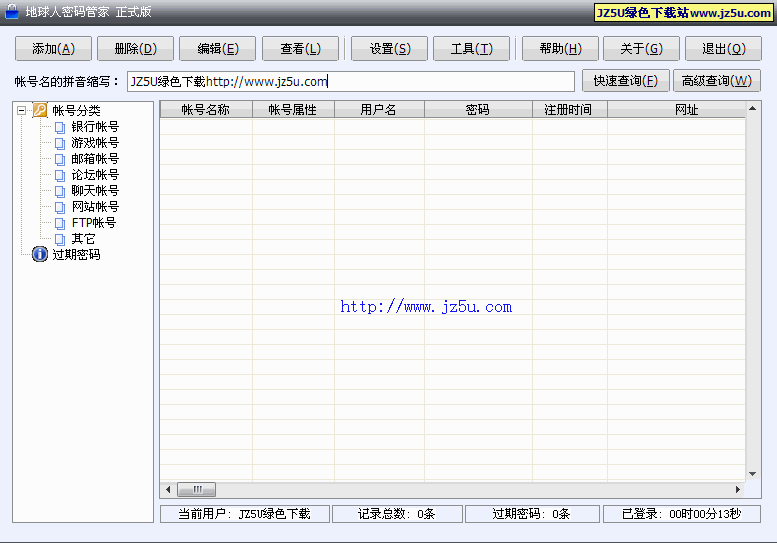Click 记录总数: 0条 status entry

[x=397, y=514]
